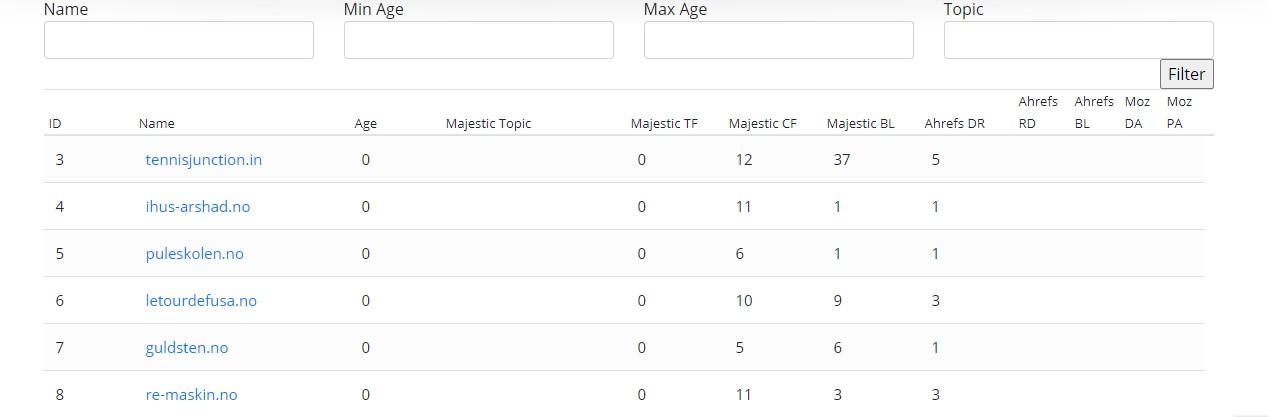
Task: Follow the puleskolen.no link
Action: [x=194, y=253]
